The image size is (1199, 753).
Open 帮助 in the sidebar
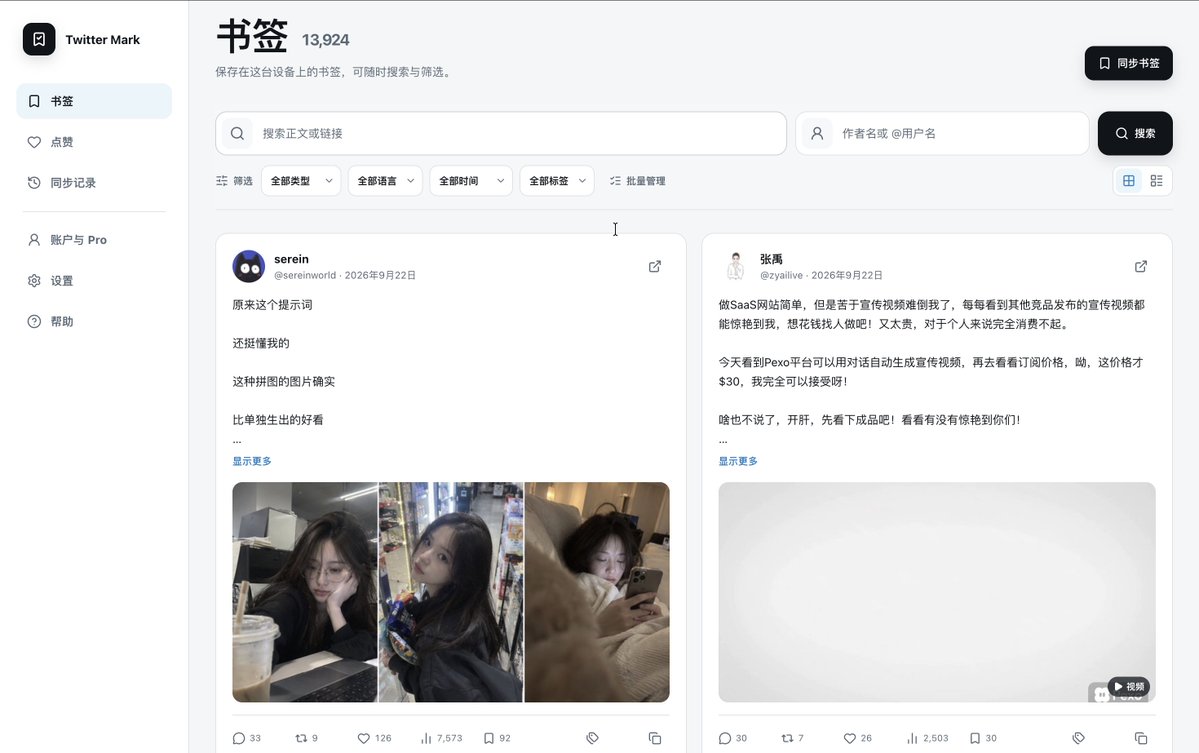(94, 322)
